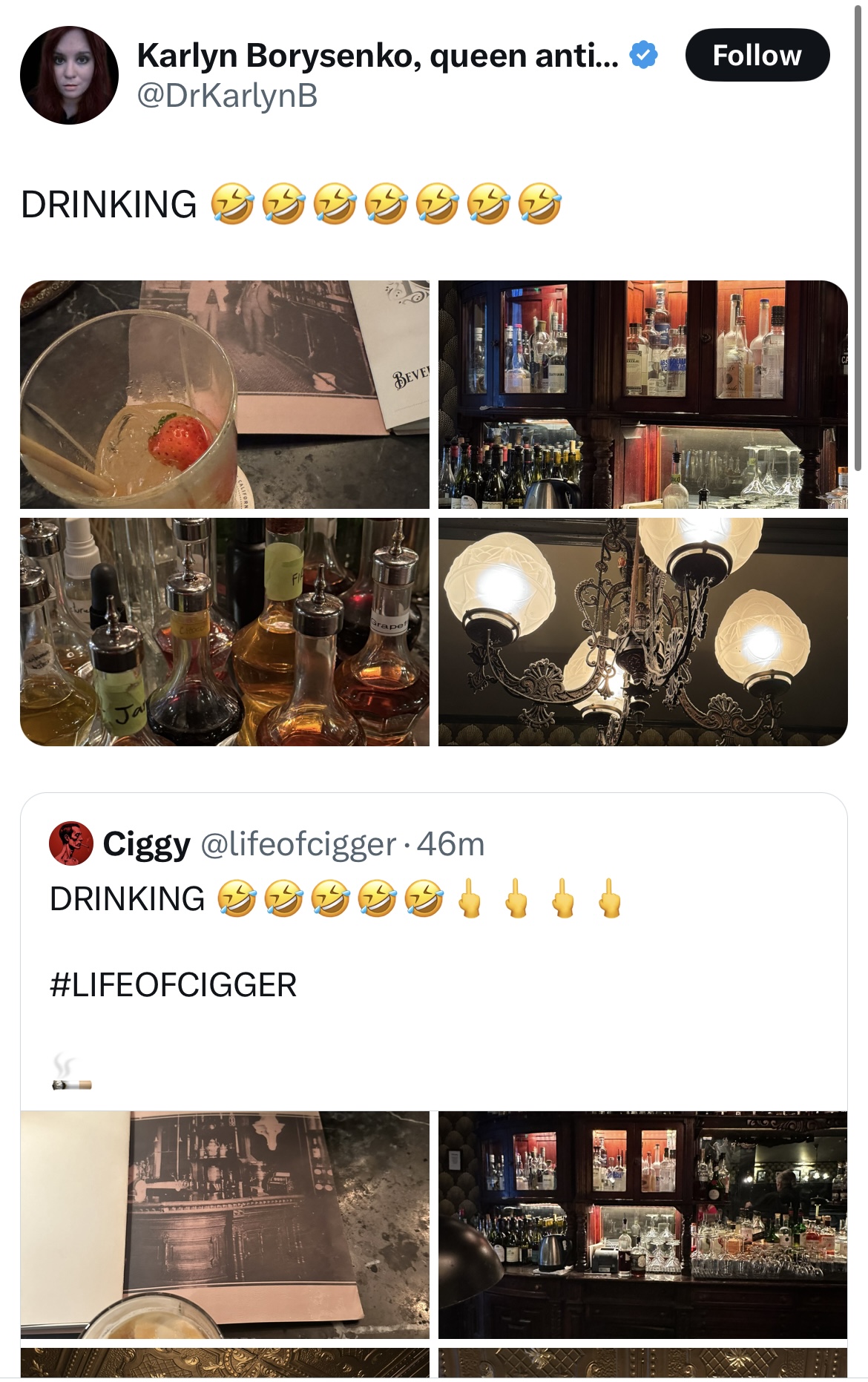
Task: Open Karlyn Borysenko's profile avatar
Action: (69, 75)
